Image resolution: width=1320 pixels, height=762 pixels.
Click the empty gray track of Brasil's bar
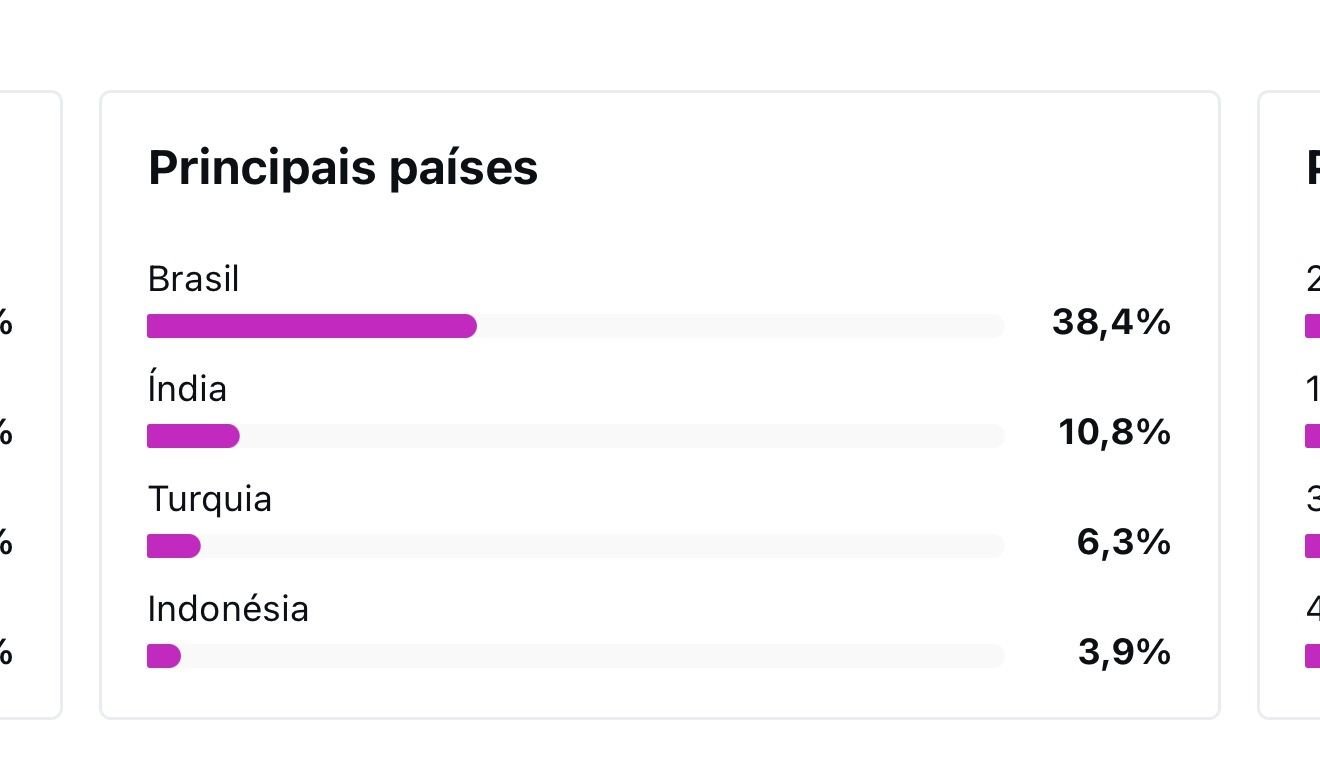click(740, 326)
